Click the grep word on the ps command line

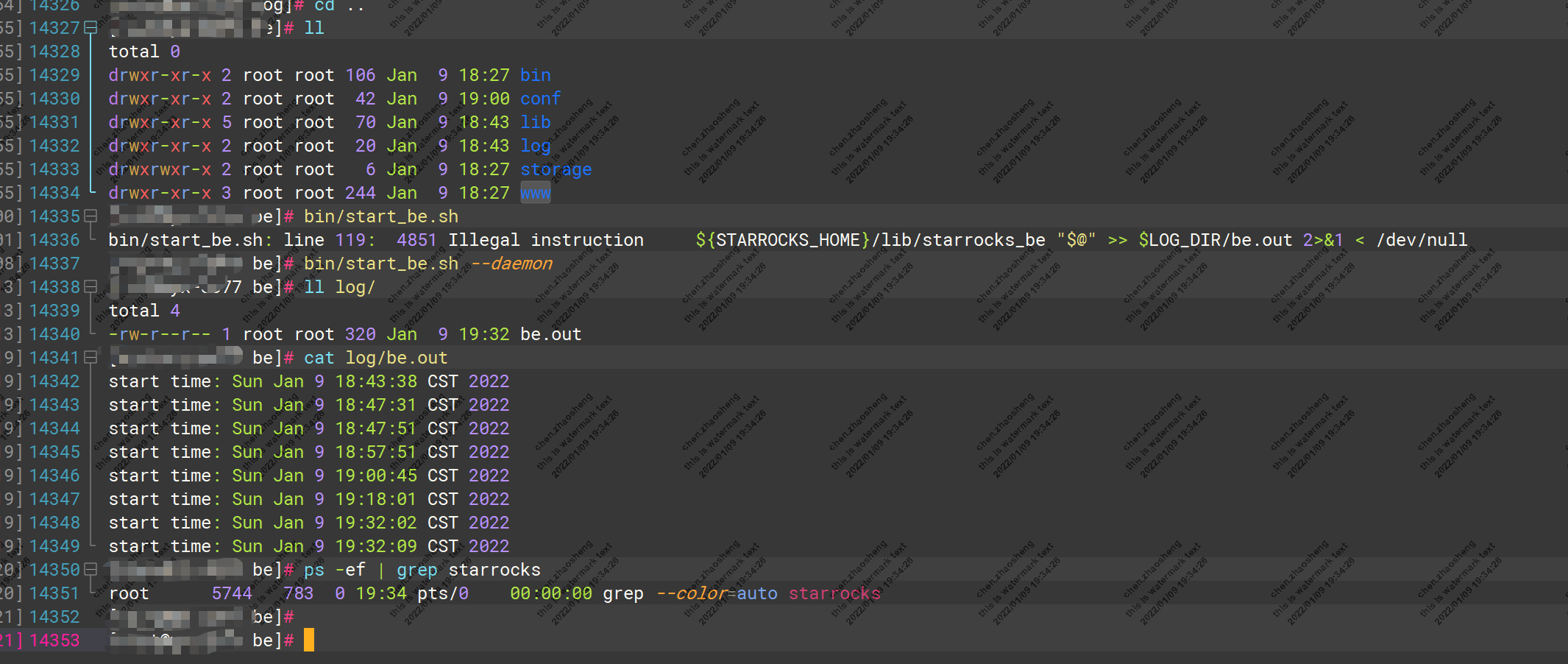pyautogui.click(x=416, y=571)
